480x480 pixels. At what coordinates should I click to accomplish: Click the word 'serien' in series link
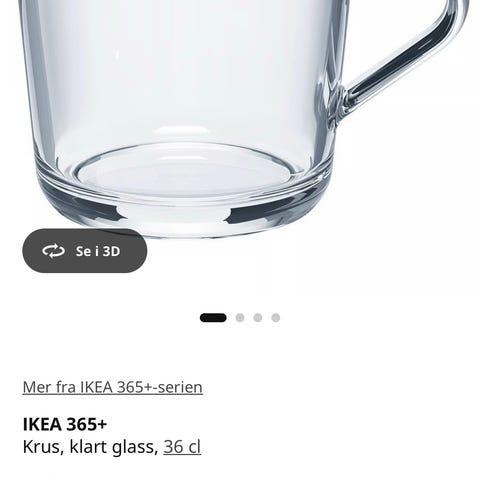click(180, 387)
